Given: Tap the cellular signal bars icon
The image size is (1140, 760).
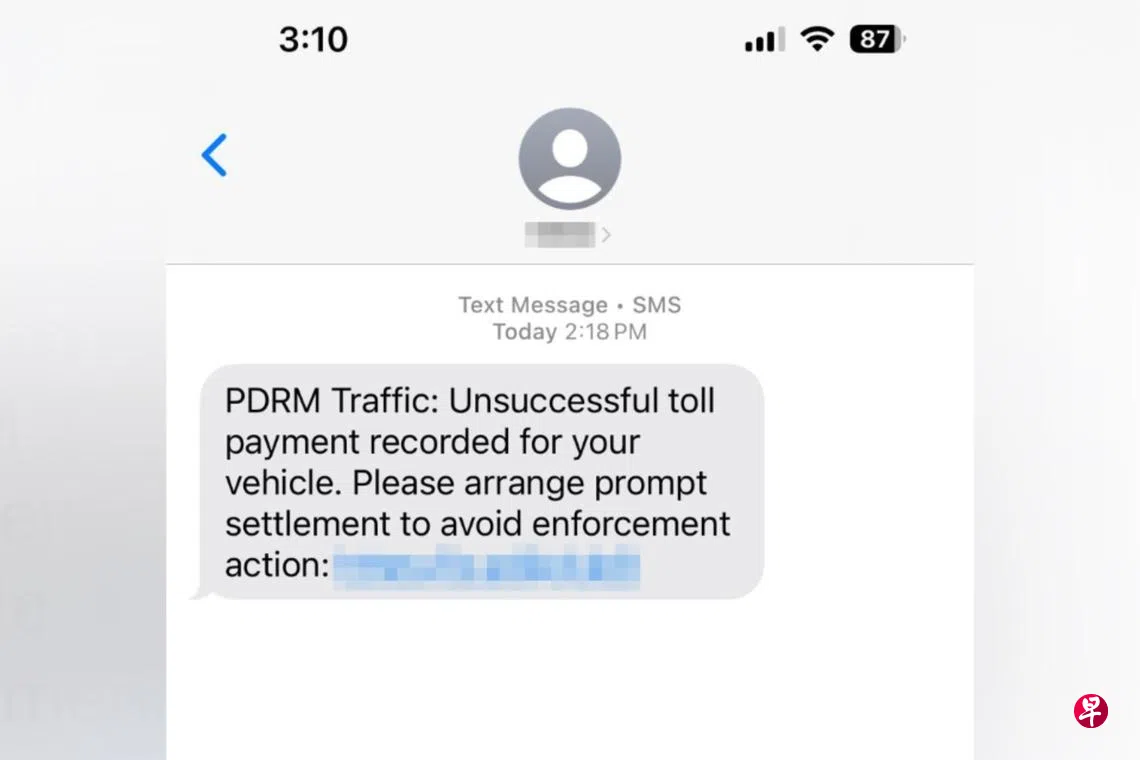Looking at the screenshot, I should (x=764, y=39).
